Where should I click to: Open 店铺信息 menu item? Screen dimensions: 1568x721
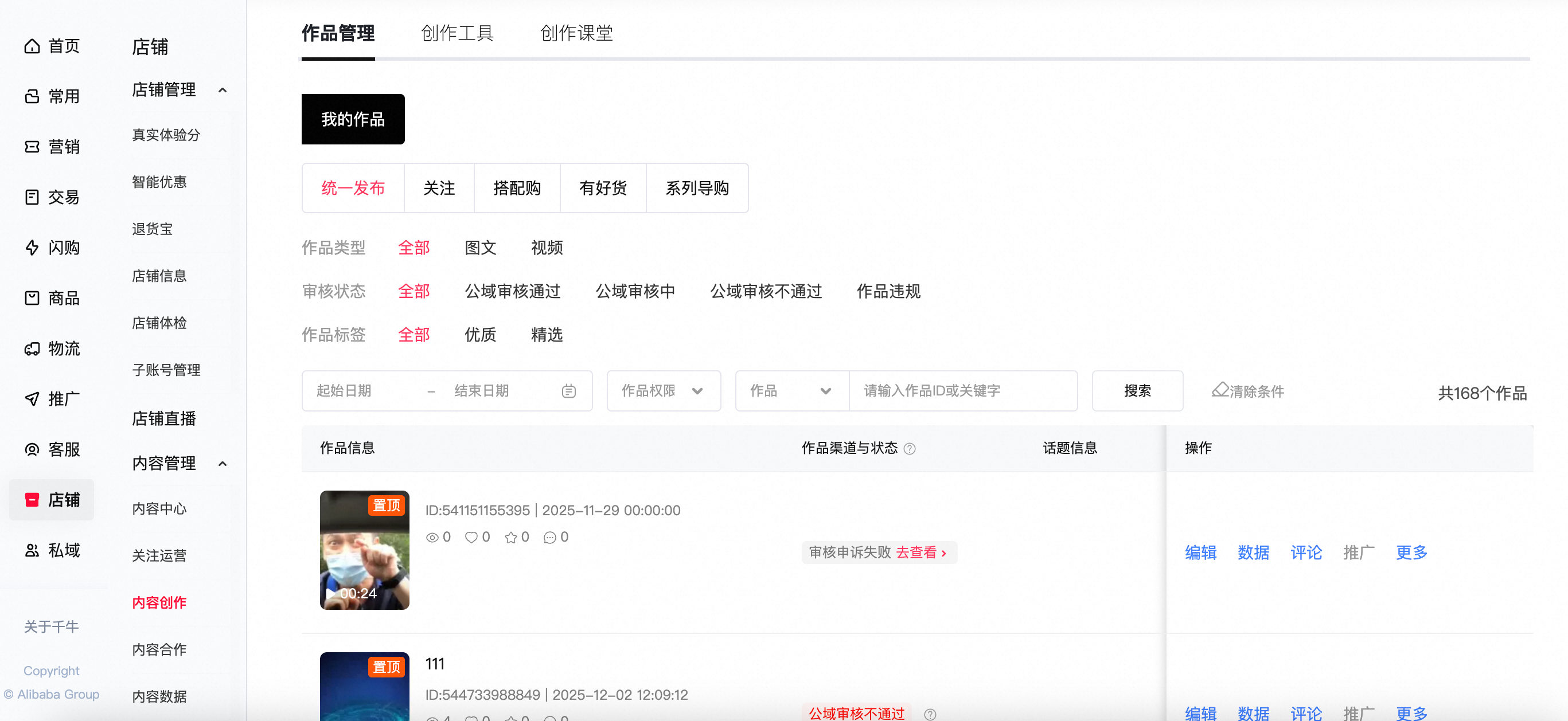point(159,276)
